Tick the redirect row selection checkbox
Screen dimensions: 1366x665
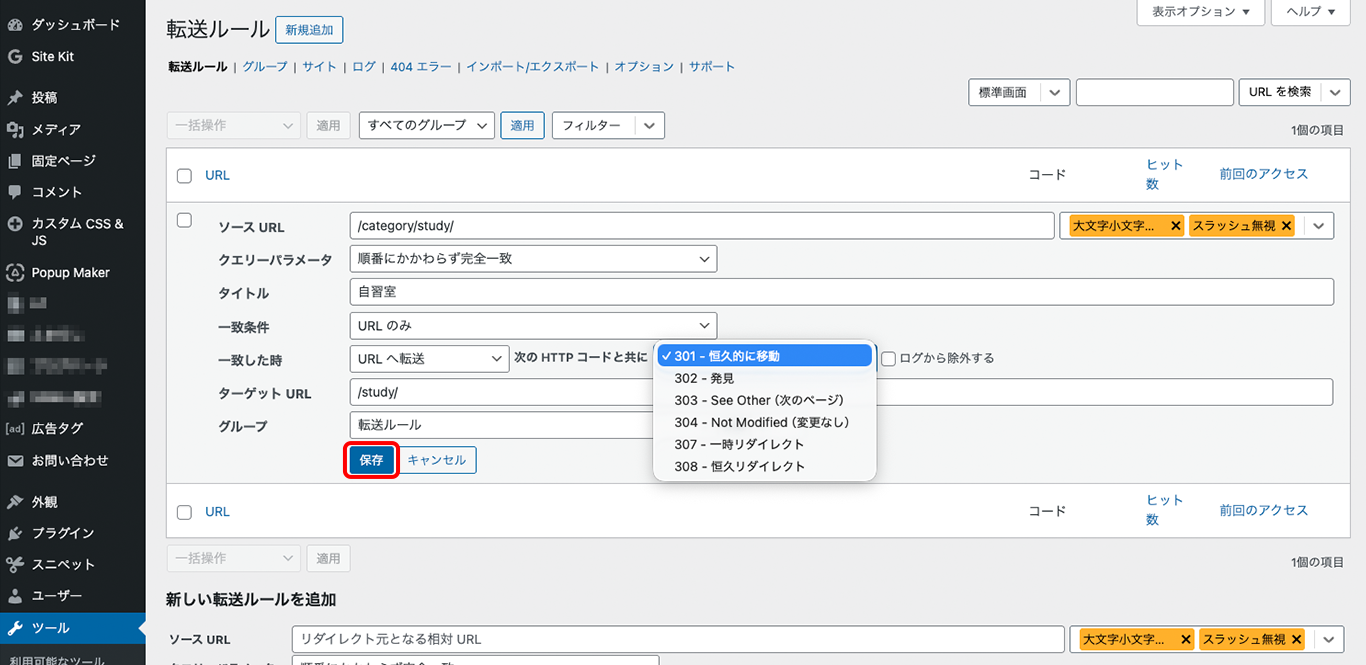(184, 221)
